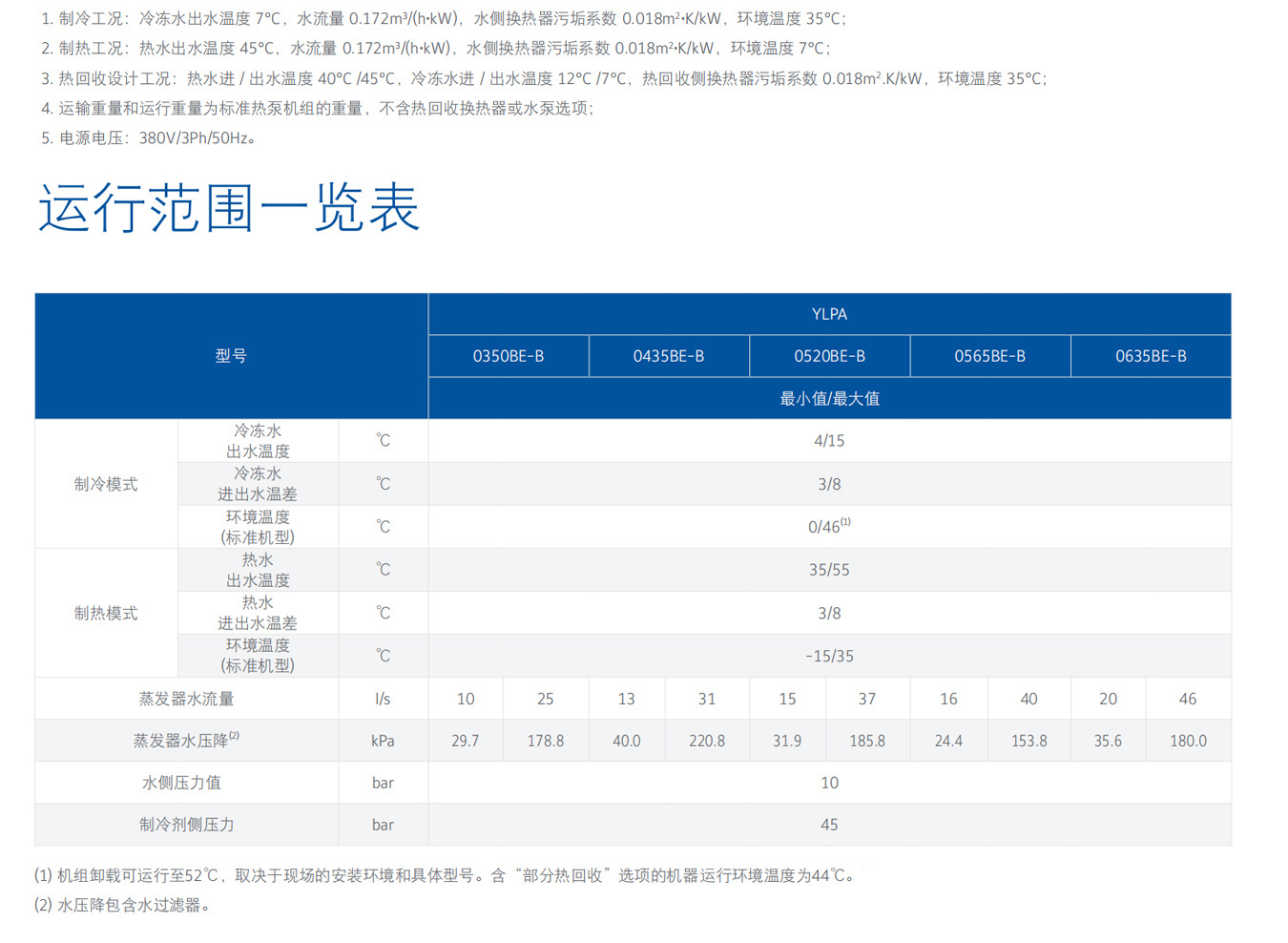
Task: Click the 220.8 kPa pressure drop cell
Action: point(707,741)
